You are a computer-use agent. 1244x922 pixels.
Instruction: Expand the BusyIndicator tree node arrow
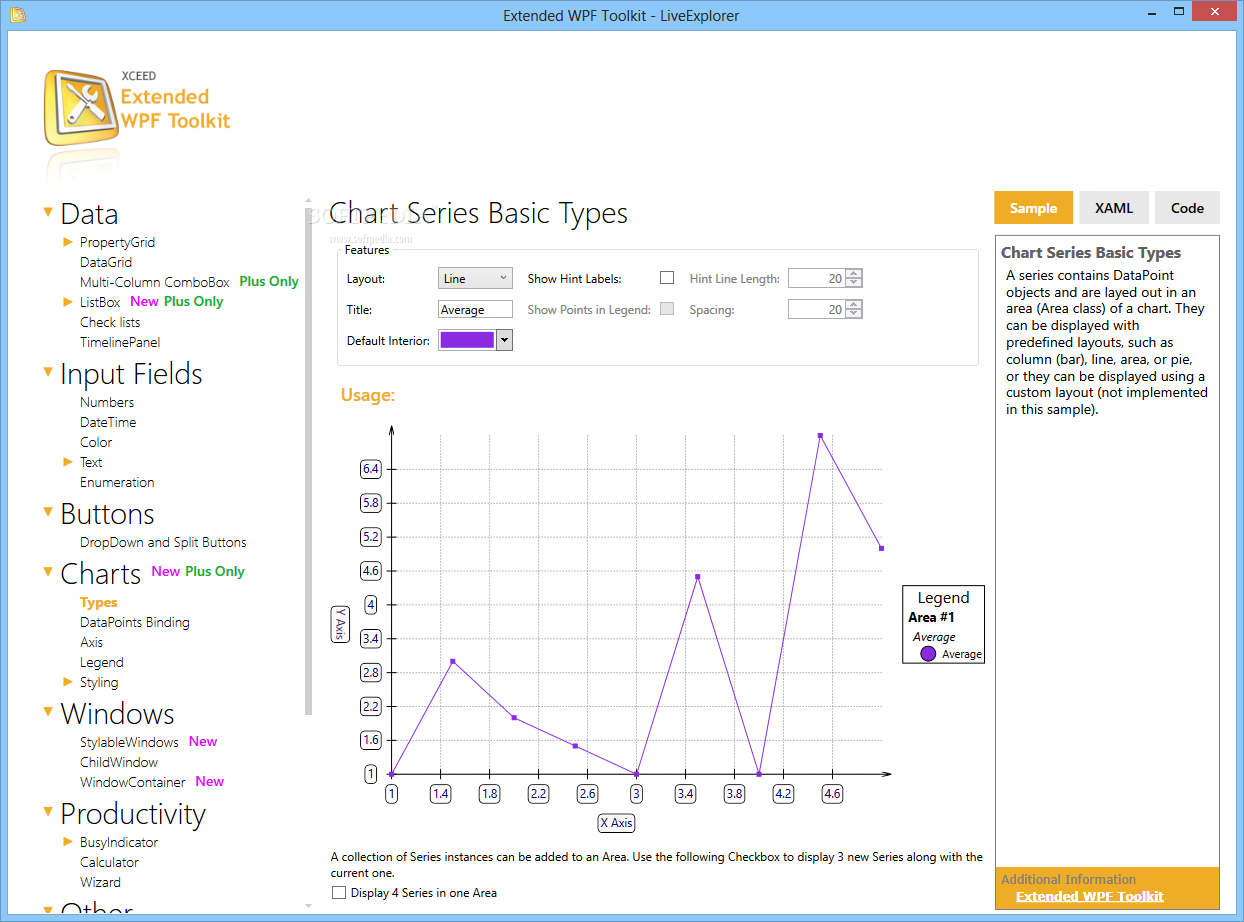[x=68, y=842]
